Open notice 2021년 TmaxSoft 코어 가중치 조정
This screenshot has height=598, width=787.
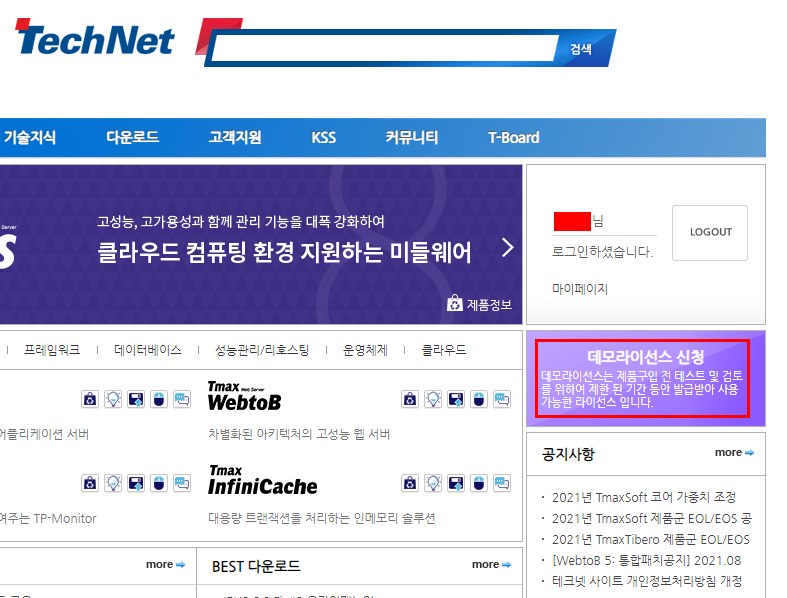coord(643,497)
